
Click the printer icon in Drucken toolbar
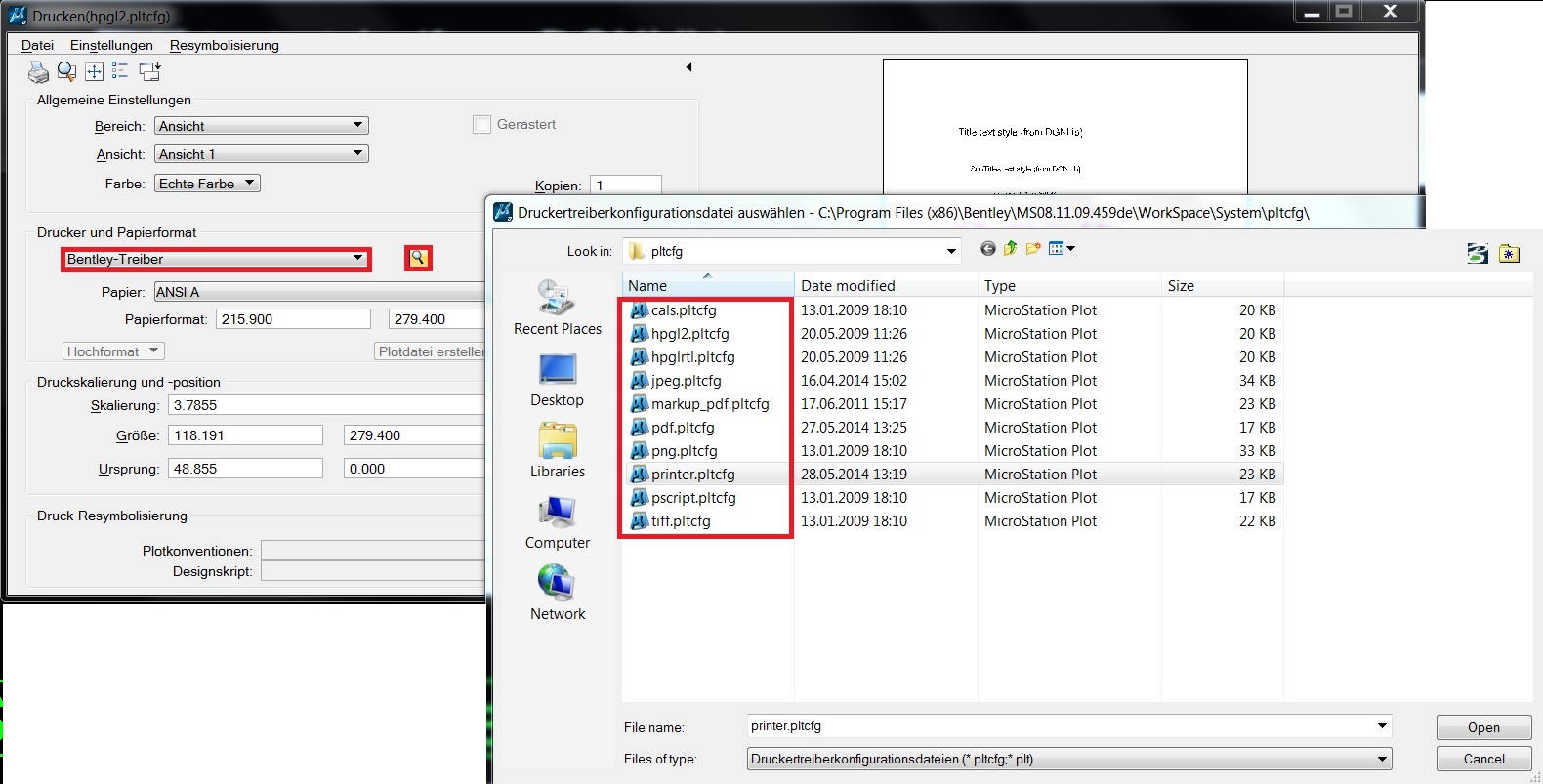38,71
